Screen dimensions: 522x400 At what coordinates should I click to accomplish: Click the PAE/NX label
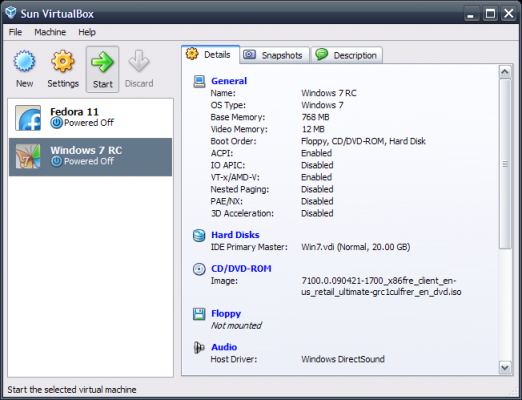pos(226,201)
